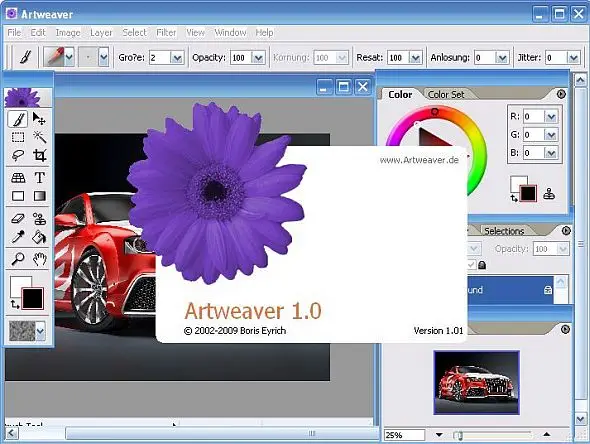Click the horizontal scrollbar under the canvas
The height and width of the screenshot is (444, 590).
222,433
